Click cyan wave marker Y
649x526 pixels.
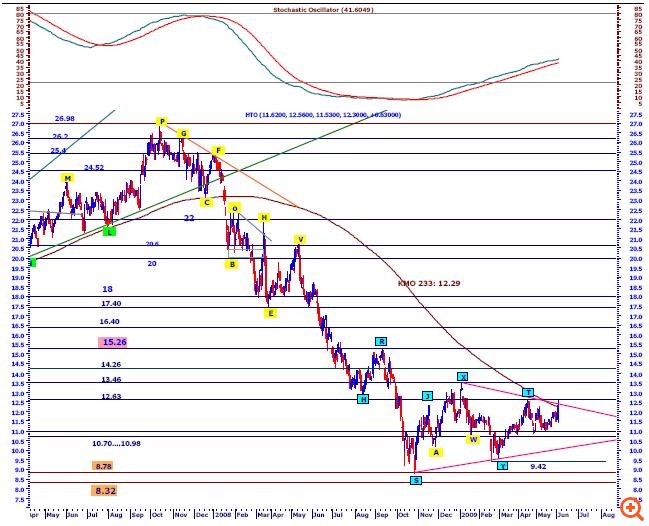point(502,466)
